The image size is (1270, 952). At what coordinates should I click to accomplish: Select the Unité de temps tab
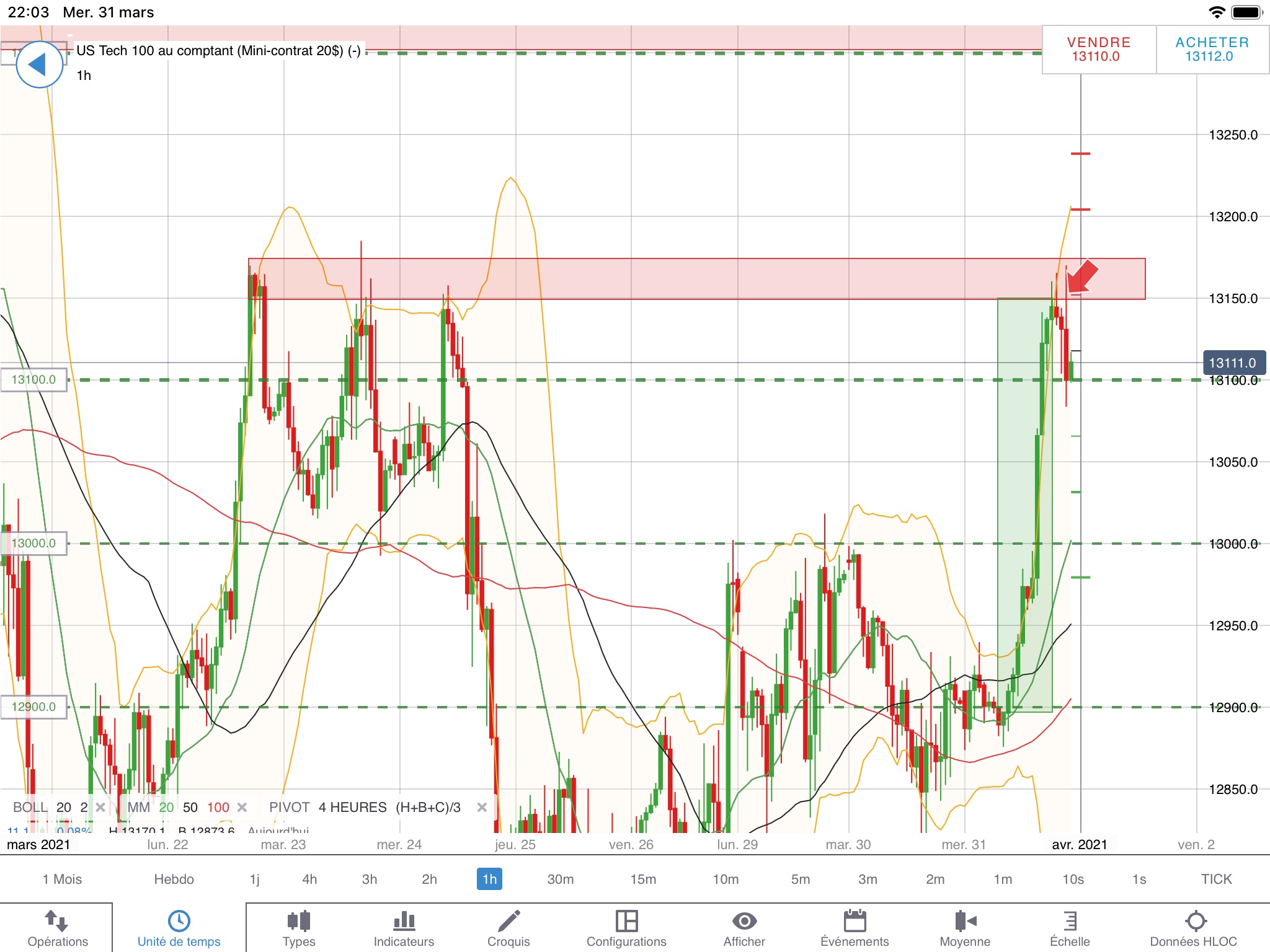pos(179,927)
